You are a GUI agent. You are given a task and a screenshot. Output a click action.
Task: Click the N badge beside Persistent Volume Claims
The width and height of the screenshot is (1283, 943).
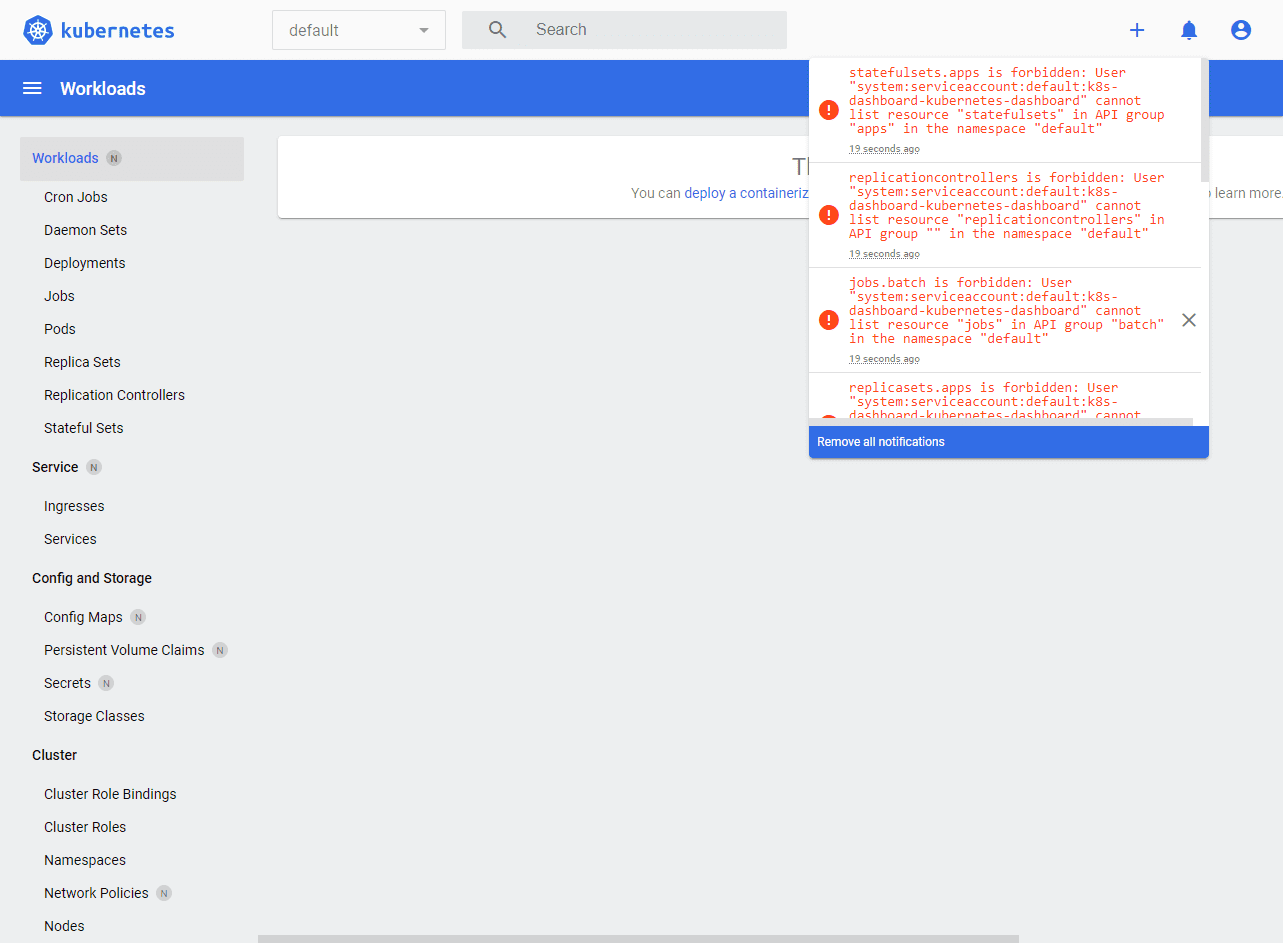coord(220,650)
